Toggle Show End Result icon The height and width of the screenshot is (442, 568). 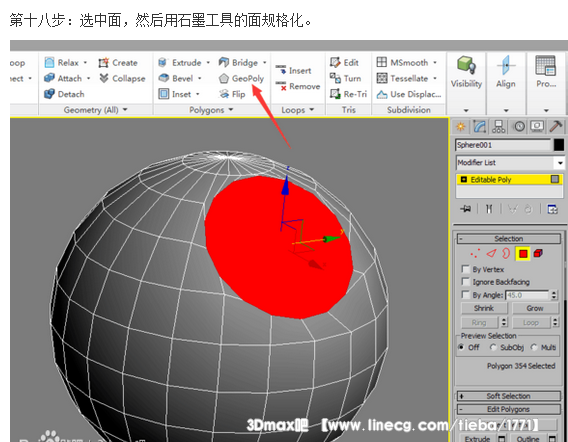point(489,209)
